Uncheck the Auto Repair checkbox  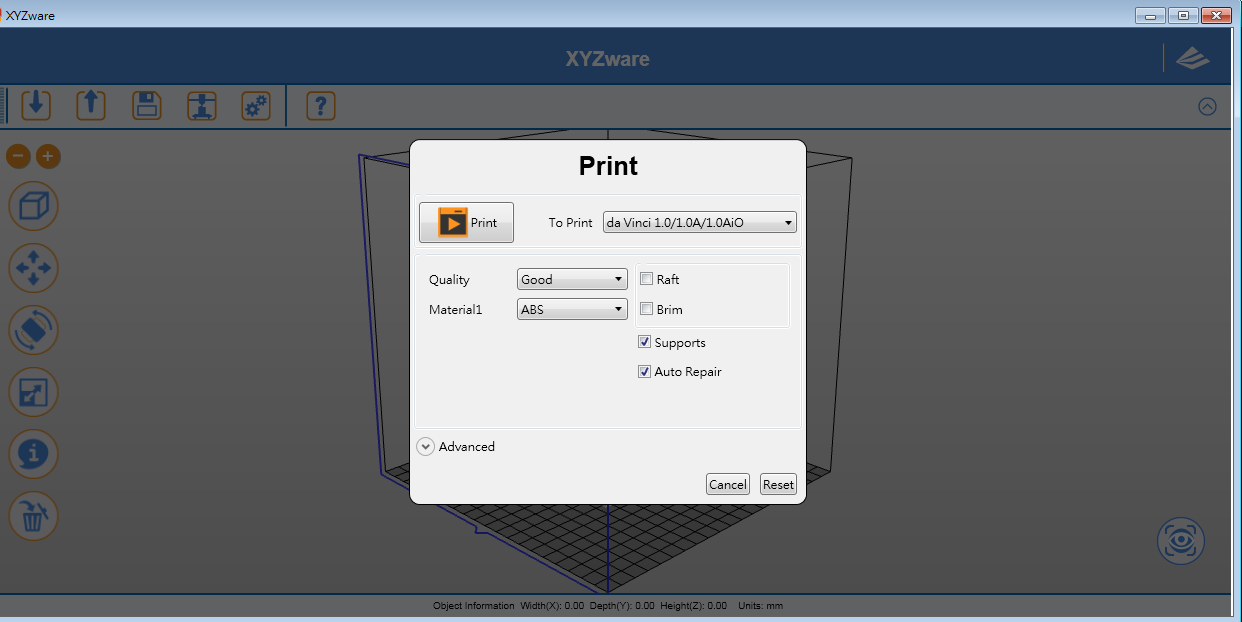pyautogui.click(x=645, y=371)
